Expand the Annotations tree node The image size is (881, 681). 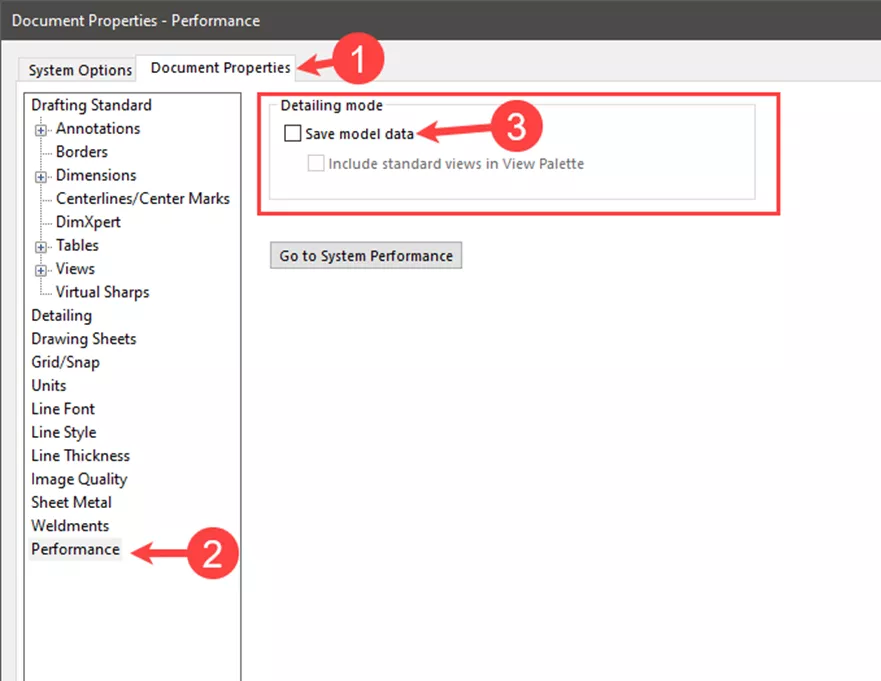click(x=40, y=130)
